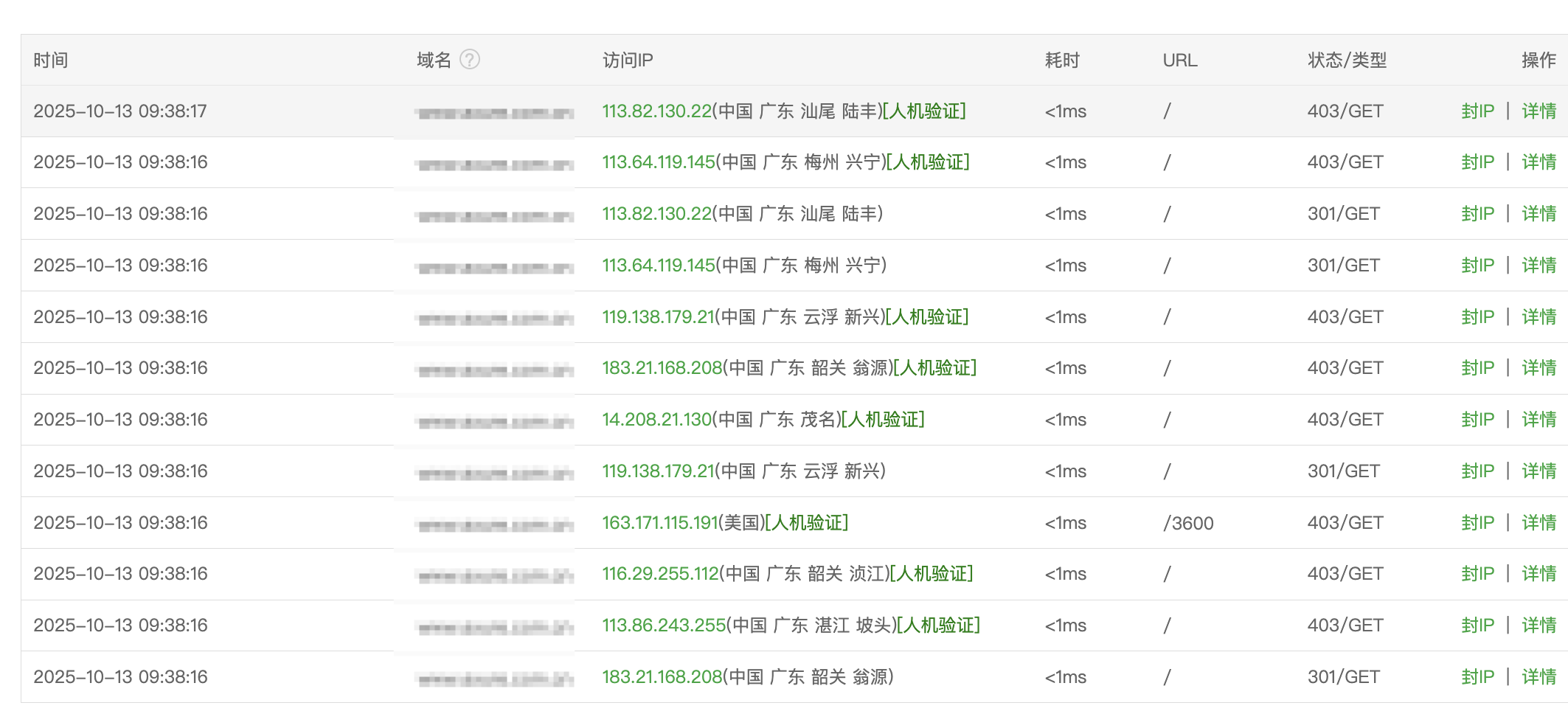1568x714 pixels.
Task: Click 封IP for 116.29.255.112 韶关 row
Action: click(x=1477, y=574)
